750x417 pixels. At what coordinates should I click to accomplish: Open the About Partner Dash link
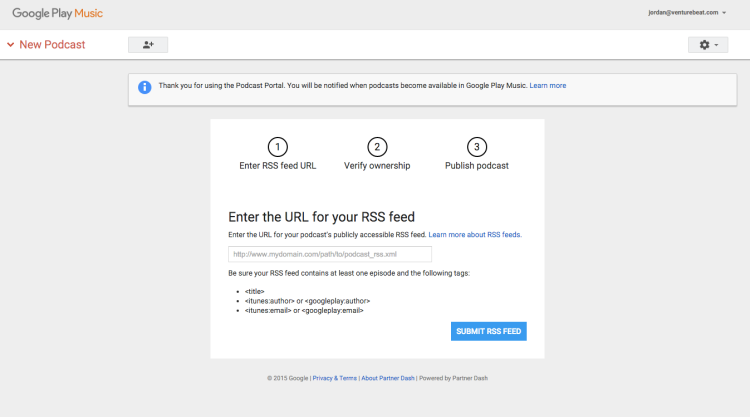[388, 378]
